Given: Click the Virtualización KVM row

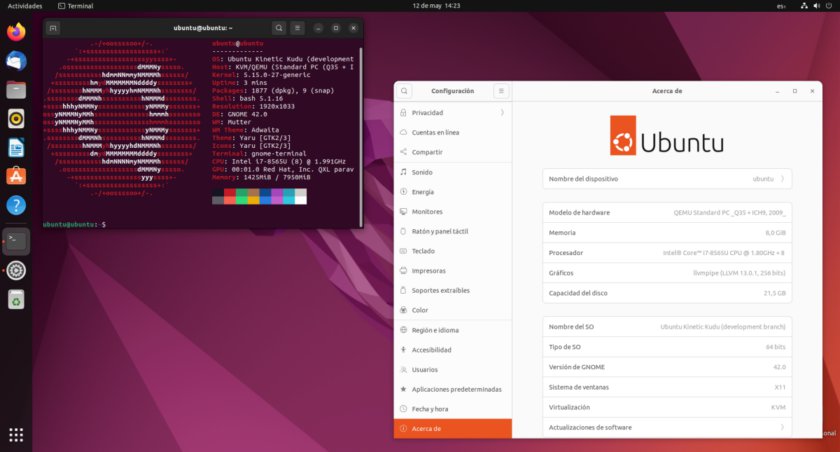Looking at the screenshot, I should 667,407.
